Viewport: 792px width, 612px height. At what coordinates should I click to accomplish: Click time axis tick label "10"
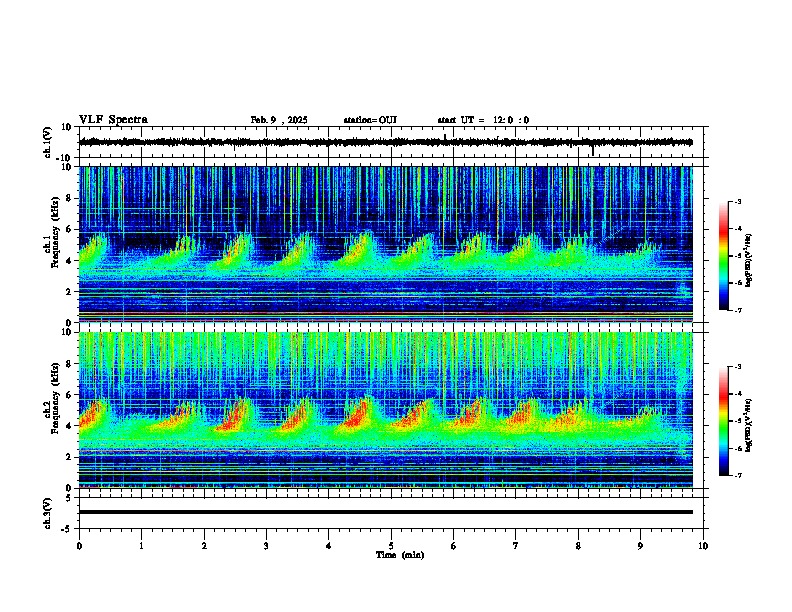(703, 546)
